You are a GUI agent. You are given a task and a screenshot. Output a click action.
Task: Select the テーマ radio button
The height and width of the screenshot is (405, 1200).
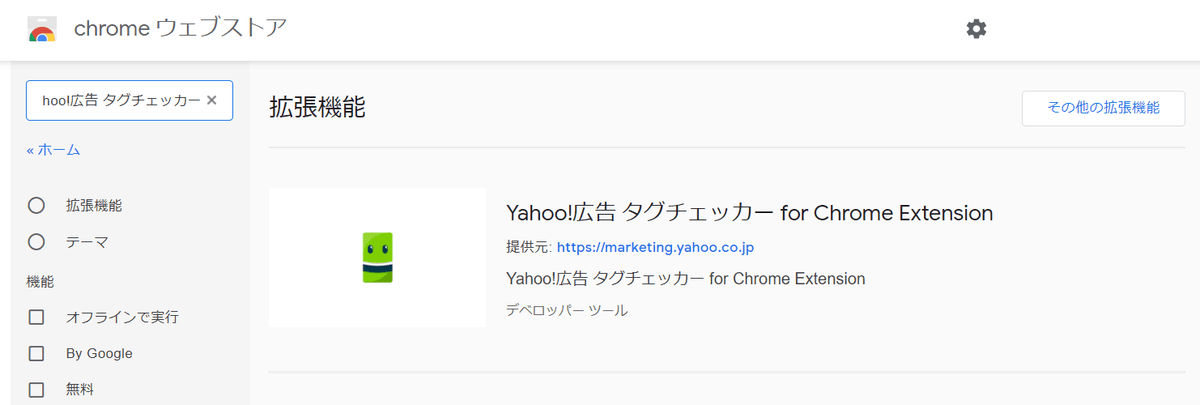(37, 241)
